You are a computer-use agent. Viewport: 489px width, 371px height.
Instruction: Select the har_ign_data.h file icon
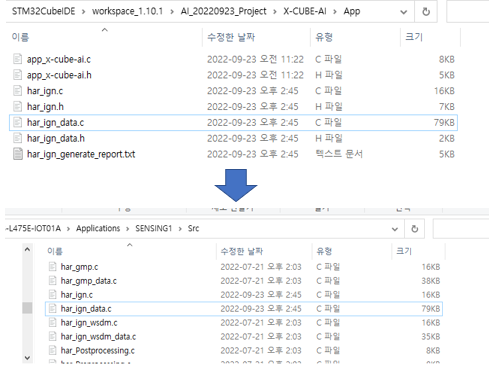tap(17, 138)
